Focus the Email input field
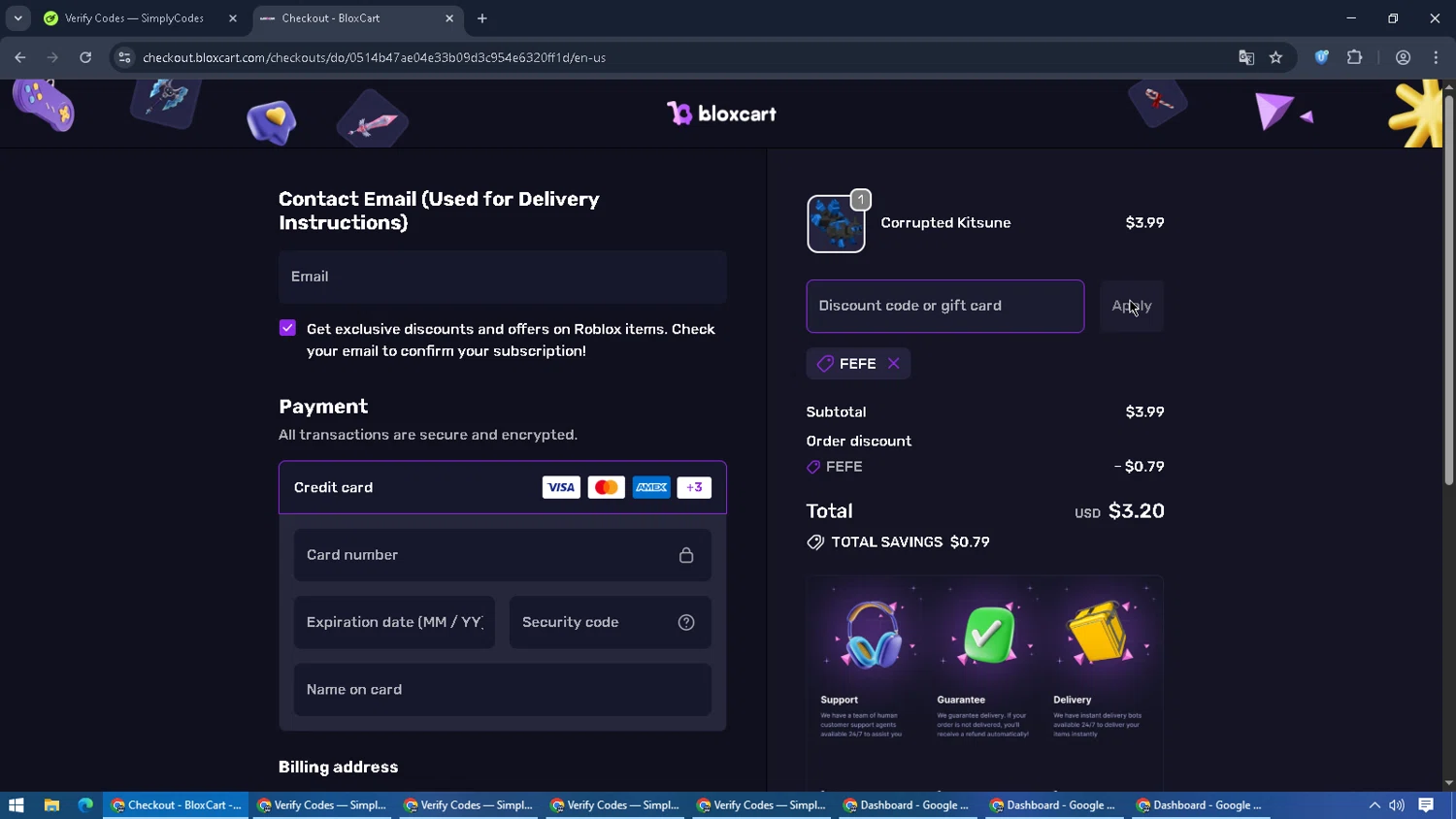1456x819 pixels. 503,277
